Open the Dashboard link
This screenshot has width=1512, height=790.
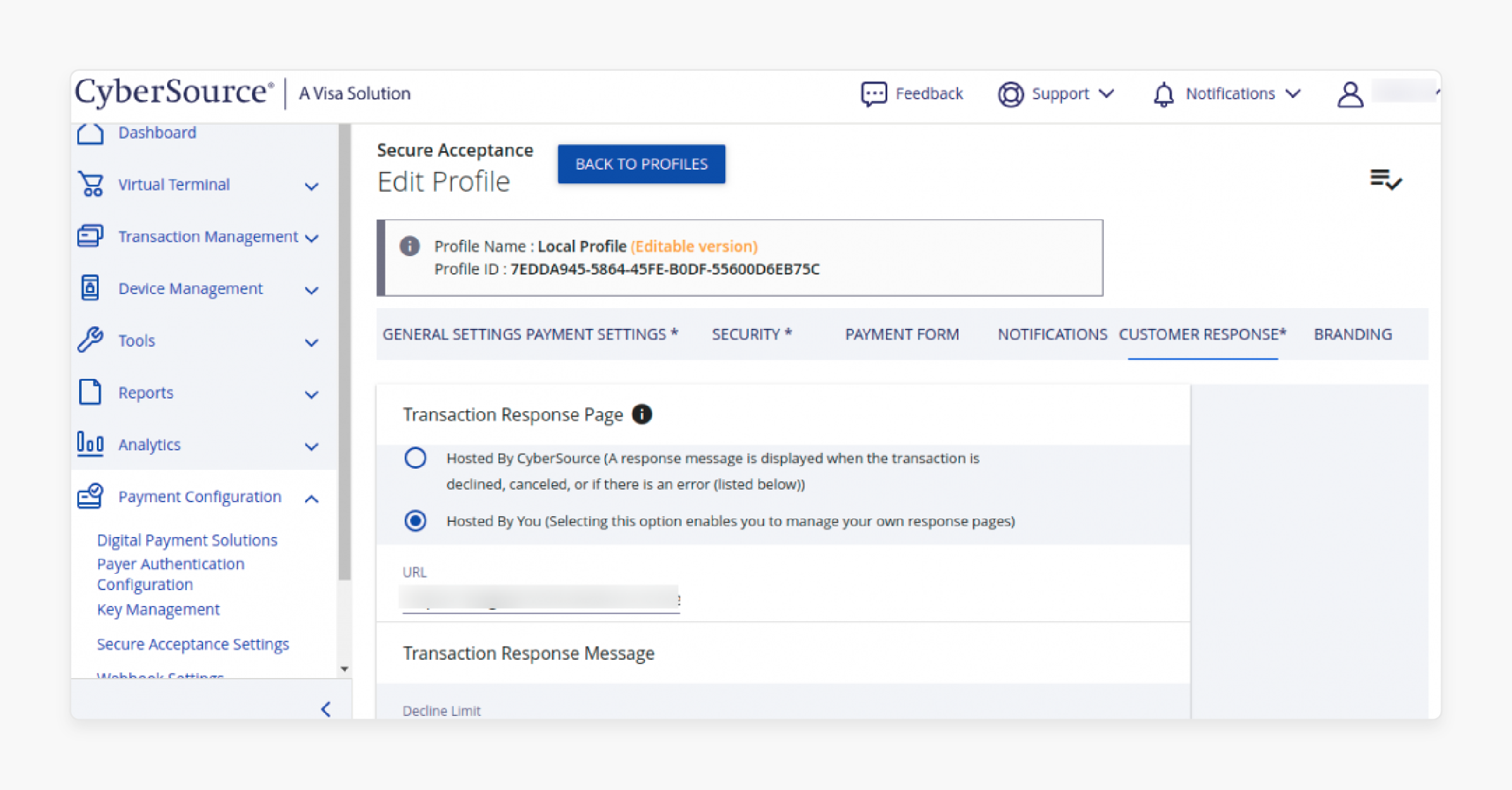click(157, 133)
